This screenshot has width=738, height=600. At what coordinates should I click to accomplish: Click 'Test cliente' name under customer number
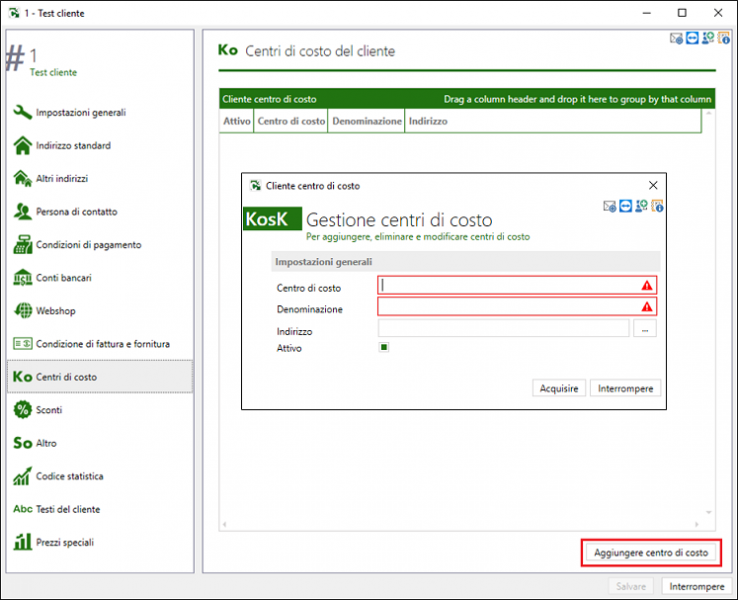[x=53, y=72]
